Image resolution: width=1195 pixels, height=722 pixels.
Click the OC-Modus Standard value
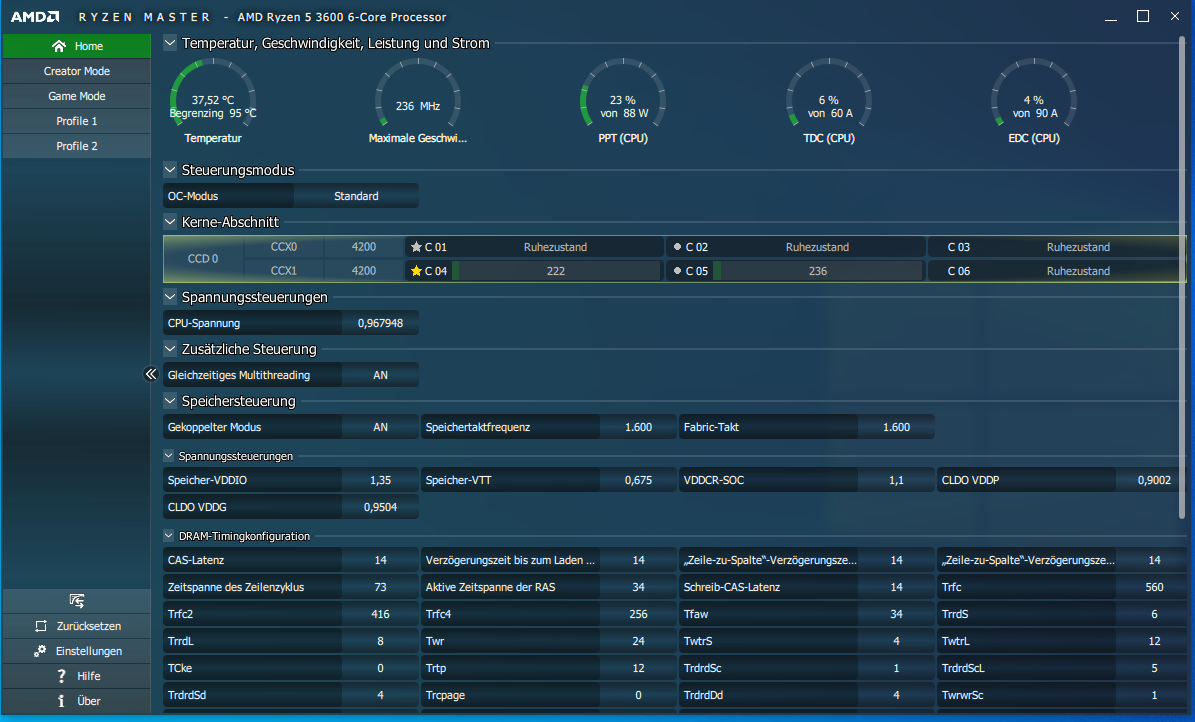tap(356, 196)
